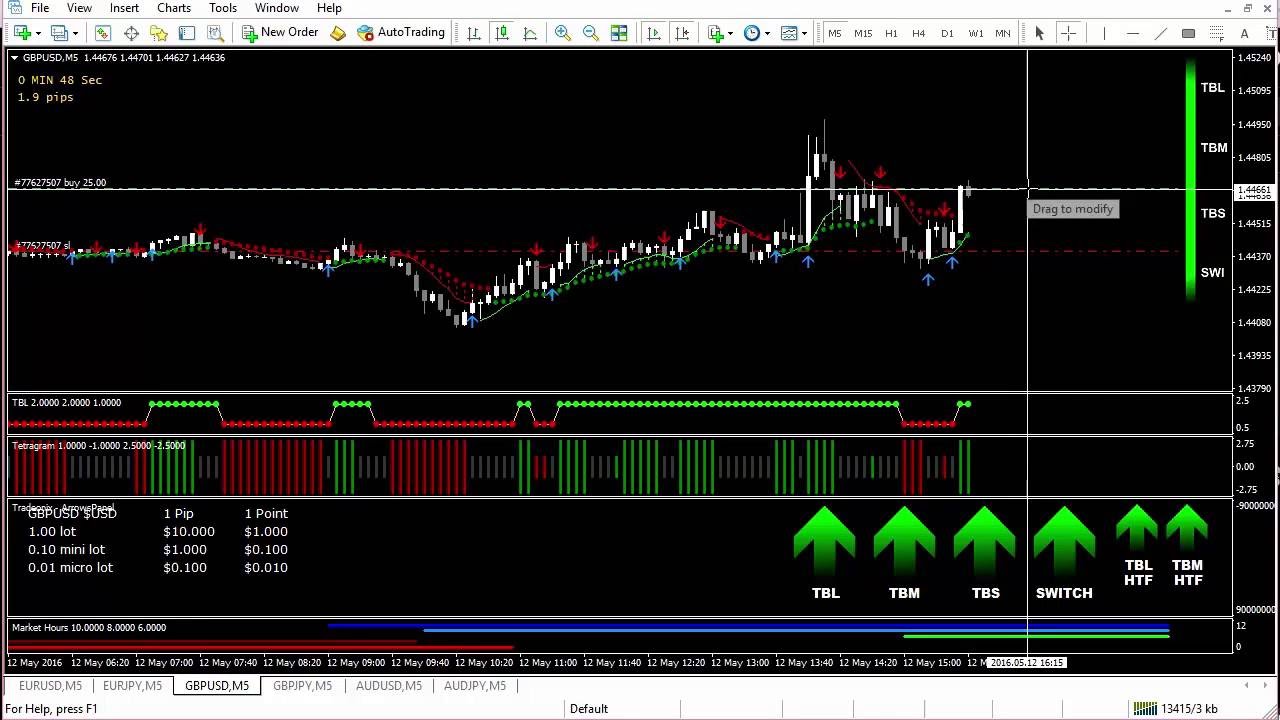1280x720 pixels.
Task: Open the Charts menu
Action: point(174,8)
